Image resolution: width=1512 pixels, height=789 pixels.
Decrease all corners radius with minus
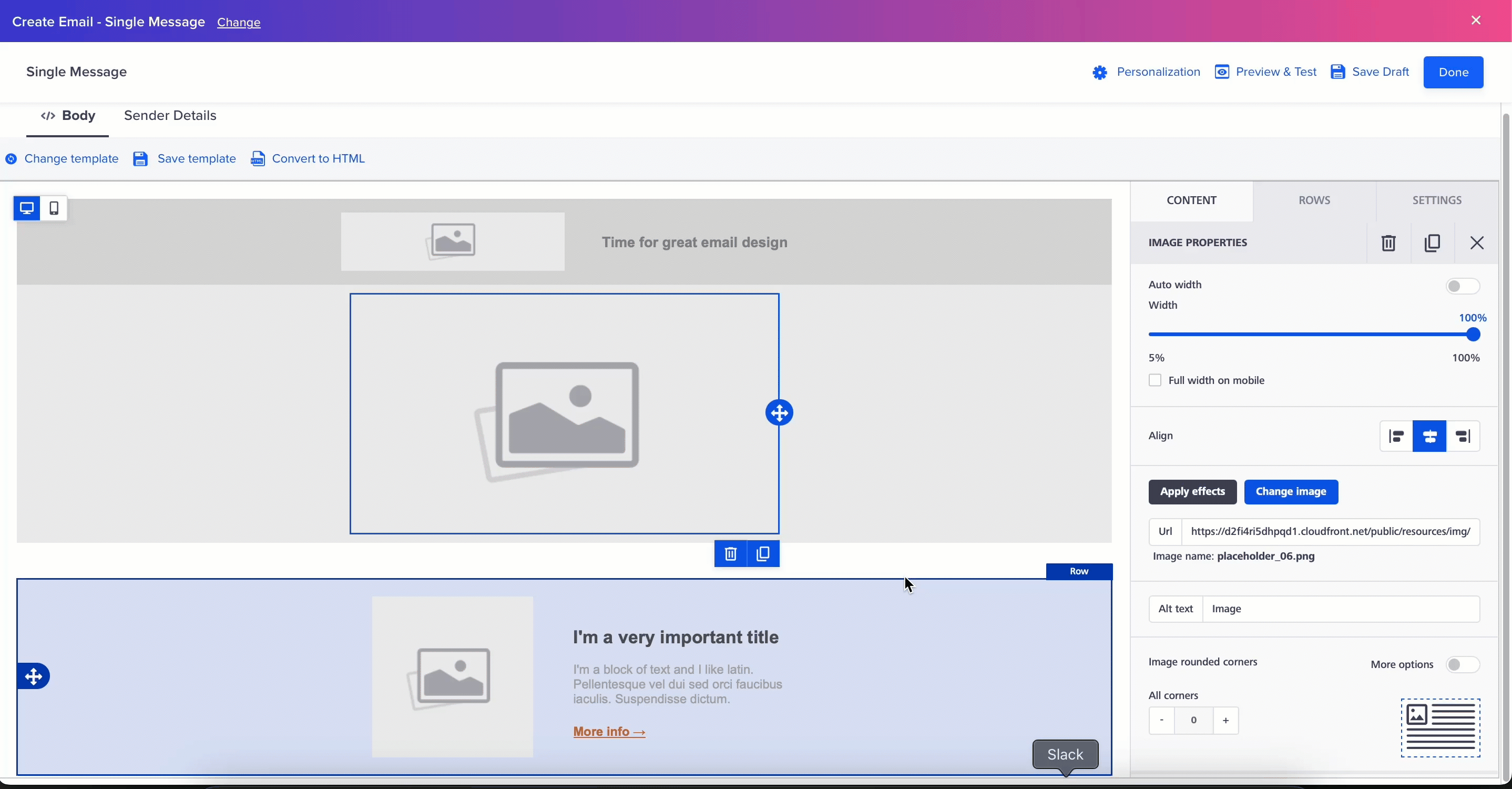[1161, 720]
